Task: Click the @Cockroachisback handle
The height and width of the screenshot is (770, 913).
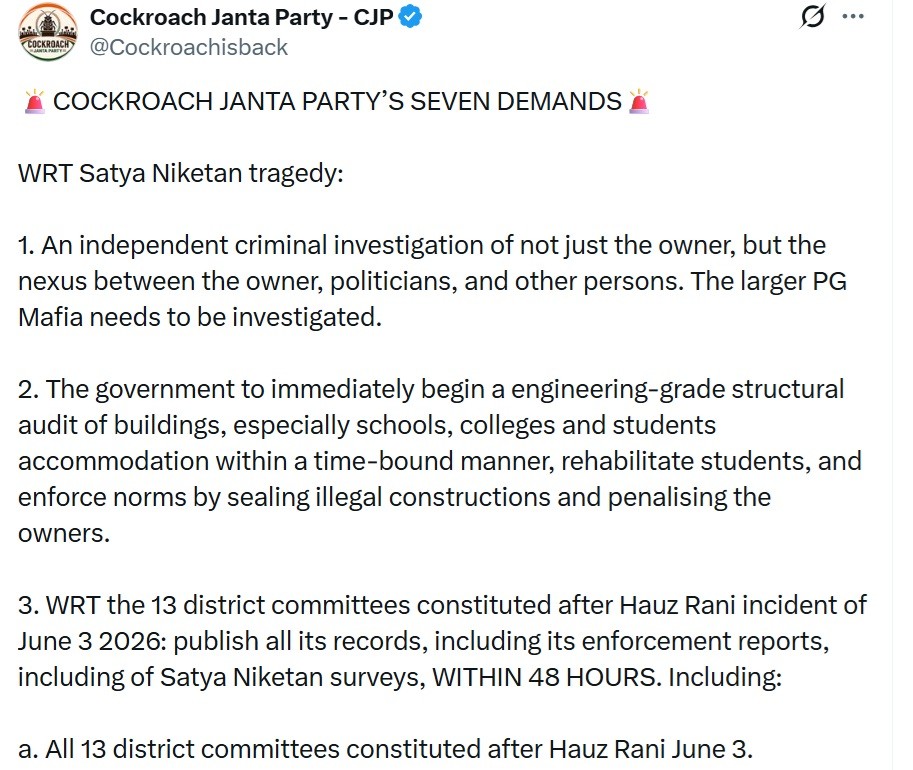Action: pyautogui.click(x=189, y=47)
